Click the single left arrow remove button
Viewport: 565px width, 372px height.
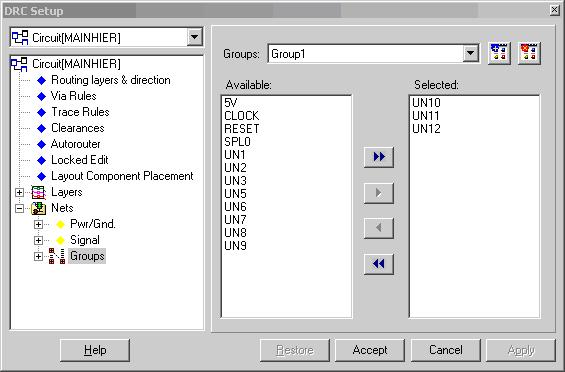click(379, 228)
